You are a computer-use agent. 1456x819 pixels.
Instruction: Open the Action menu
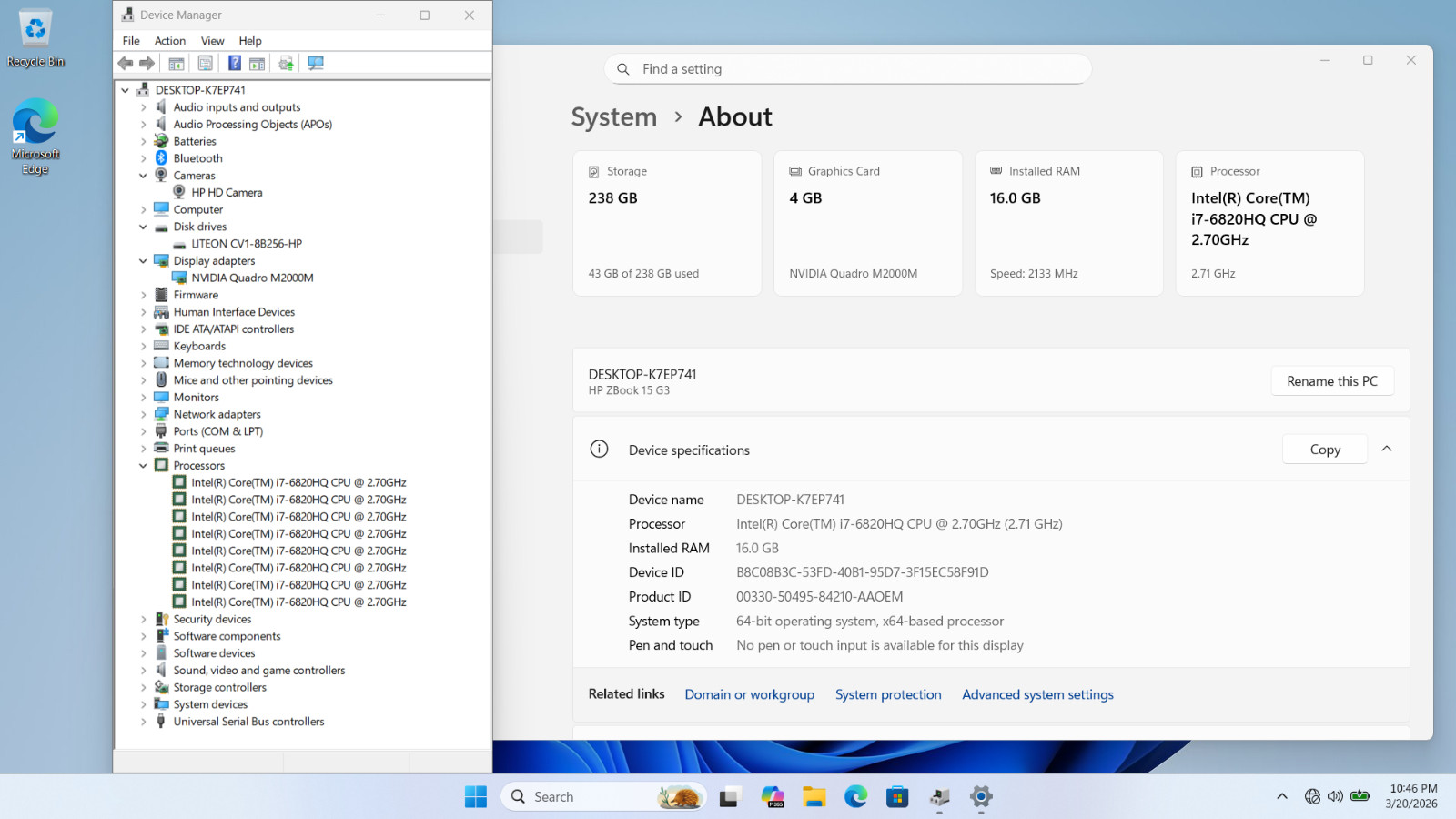click(170, 41)
